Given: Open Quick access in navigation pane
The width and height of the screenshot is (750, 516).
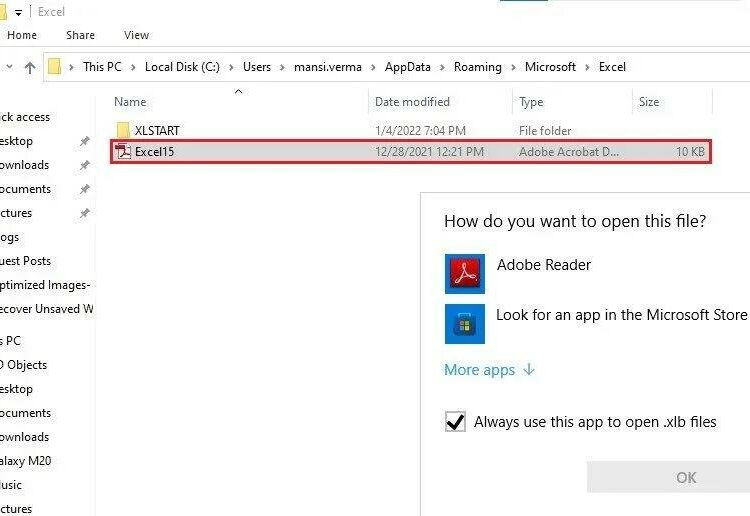Looking at the screenshot, I should point(25,117).
